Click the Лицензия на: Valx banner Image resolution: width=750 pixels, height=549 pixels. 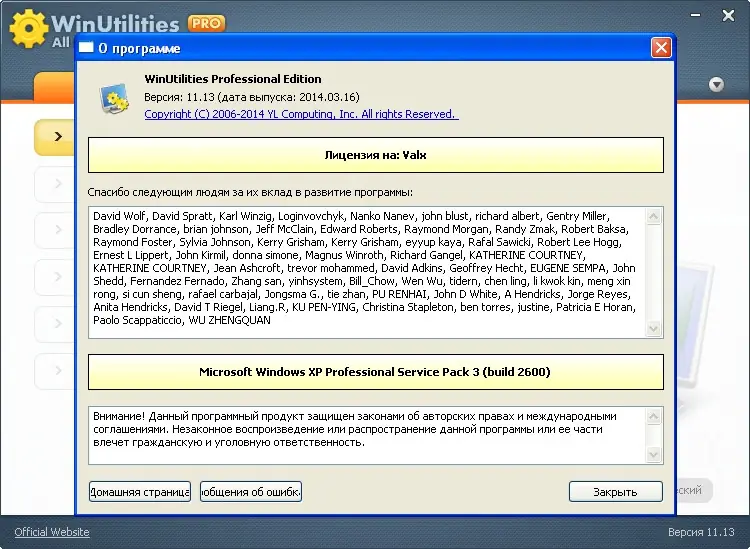click(x=375, y=155)
